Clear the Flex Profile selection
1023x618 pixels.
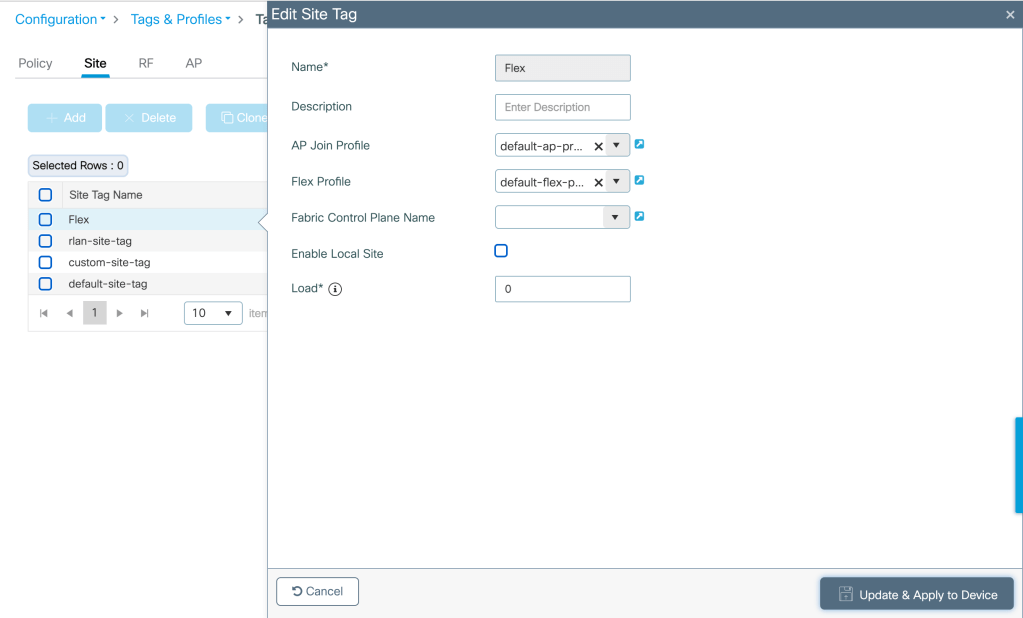click(x=598, y=182)
